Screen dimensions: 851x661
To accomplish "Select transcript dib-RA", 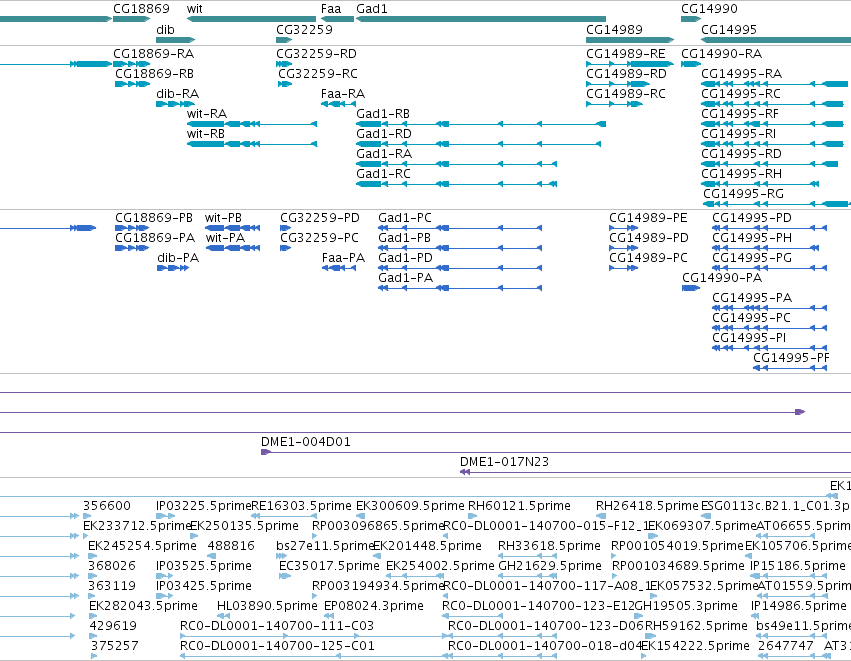I will pos(177,94).
